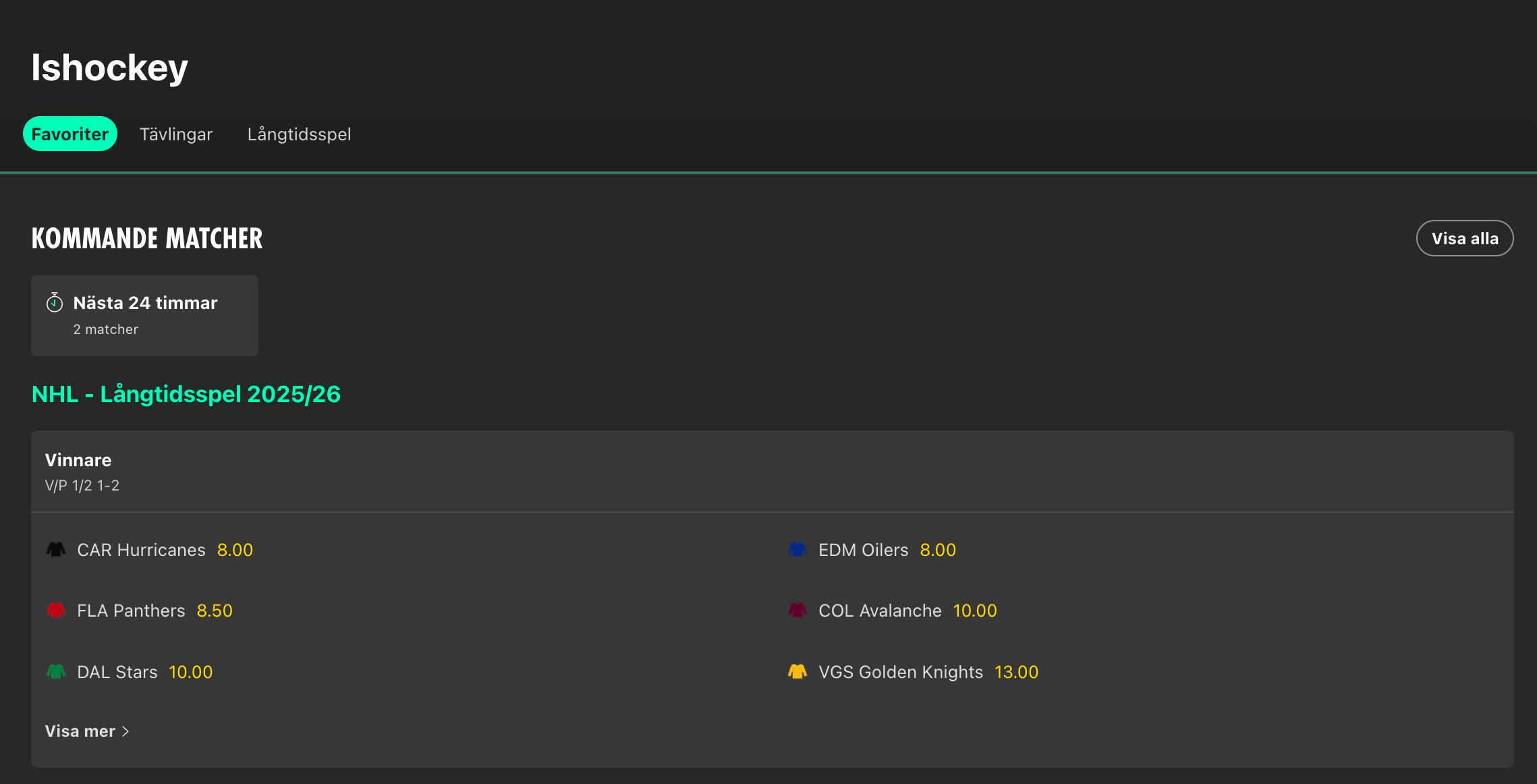This screenshot has height=784, width=1537.
Task: Click the VGS Golden Knights team name
Action: click(x=901, y=672)
